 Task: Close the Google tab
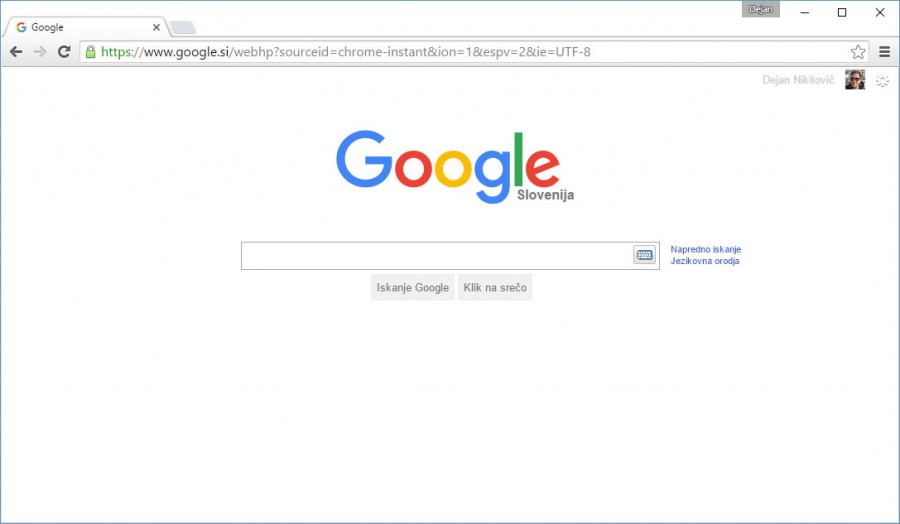click(156, 27)
